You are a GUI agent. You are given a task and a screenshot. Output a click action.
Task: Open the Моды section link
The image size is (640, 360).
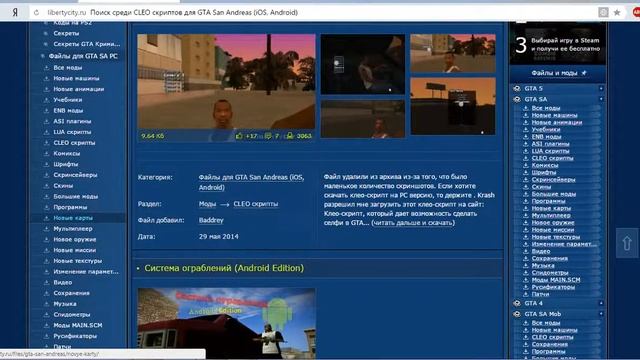(207, 204)
